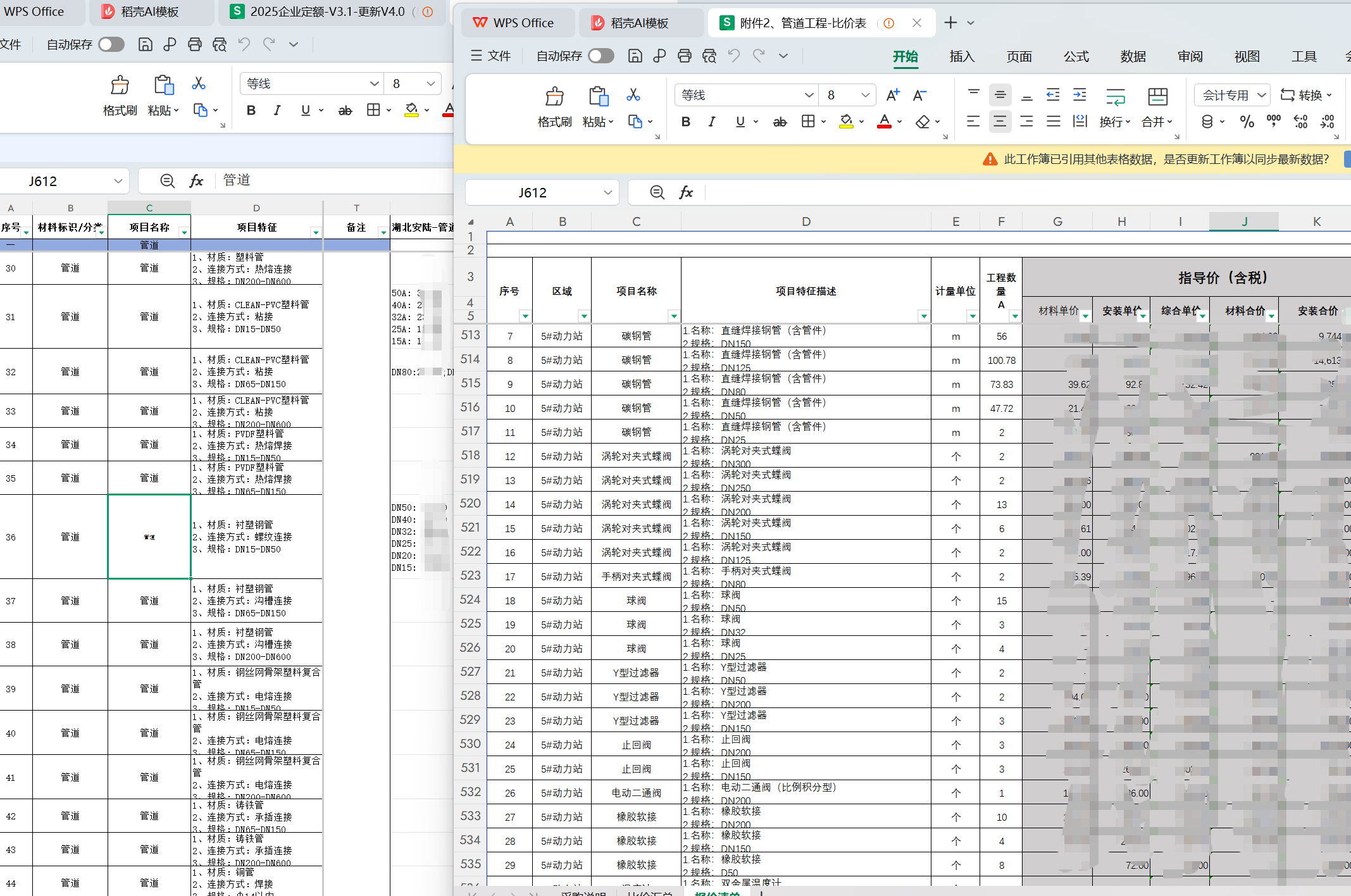1351x896 pixels.
Task: Click Italic button in right window ribbon
Action: (x=712, y=121)
